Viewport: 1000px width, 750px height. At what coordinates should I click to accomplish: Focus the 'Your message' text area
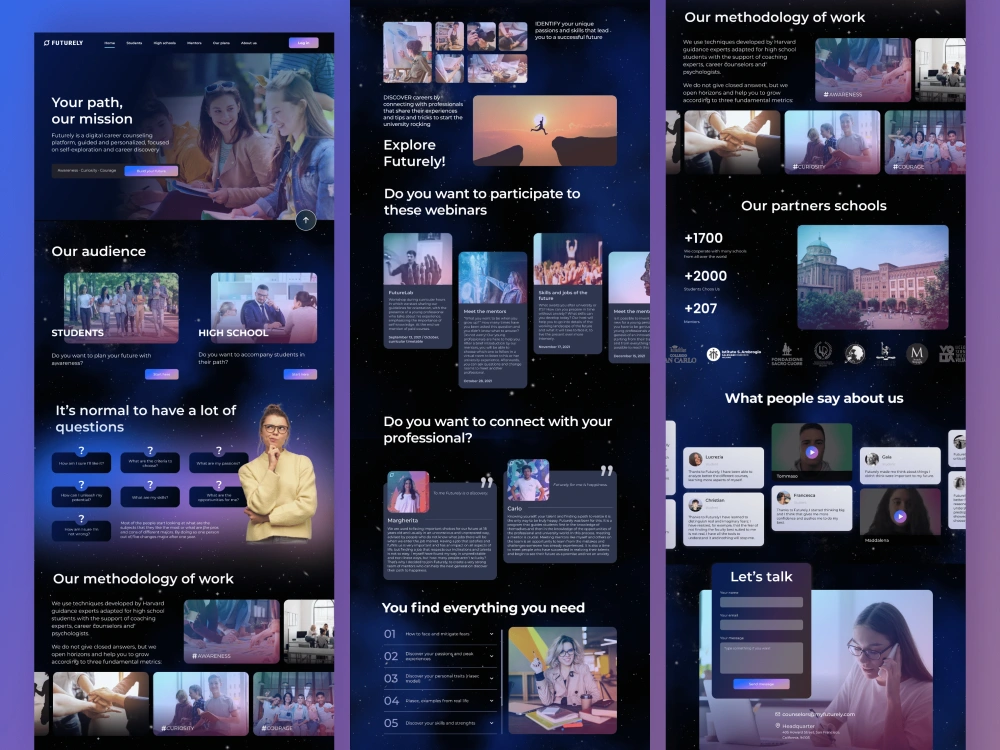tap(761, 658)
